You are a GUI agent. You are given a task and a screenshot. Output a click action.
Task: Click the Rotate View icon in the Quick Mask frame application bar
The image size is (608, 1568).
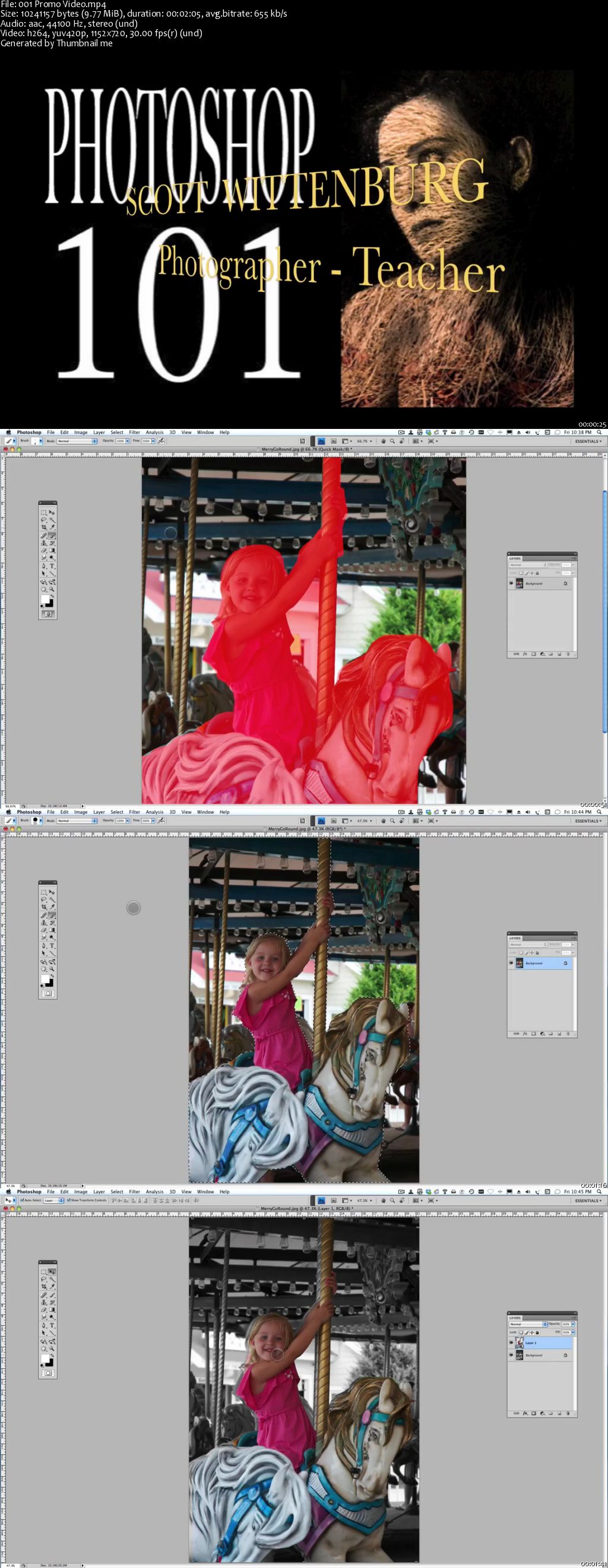click(x=402, y=441)
